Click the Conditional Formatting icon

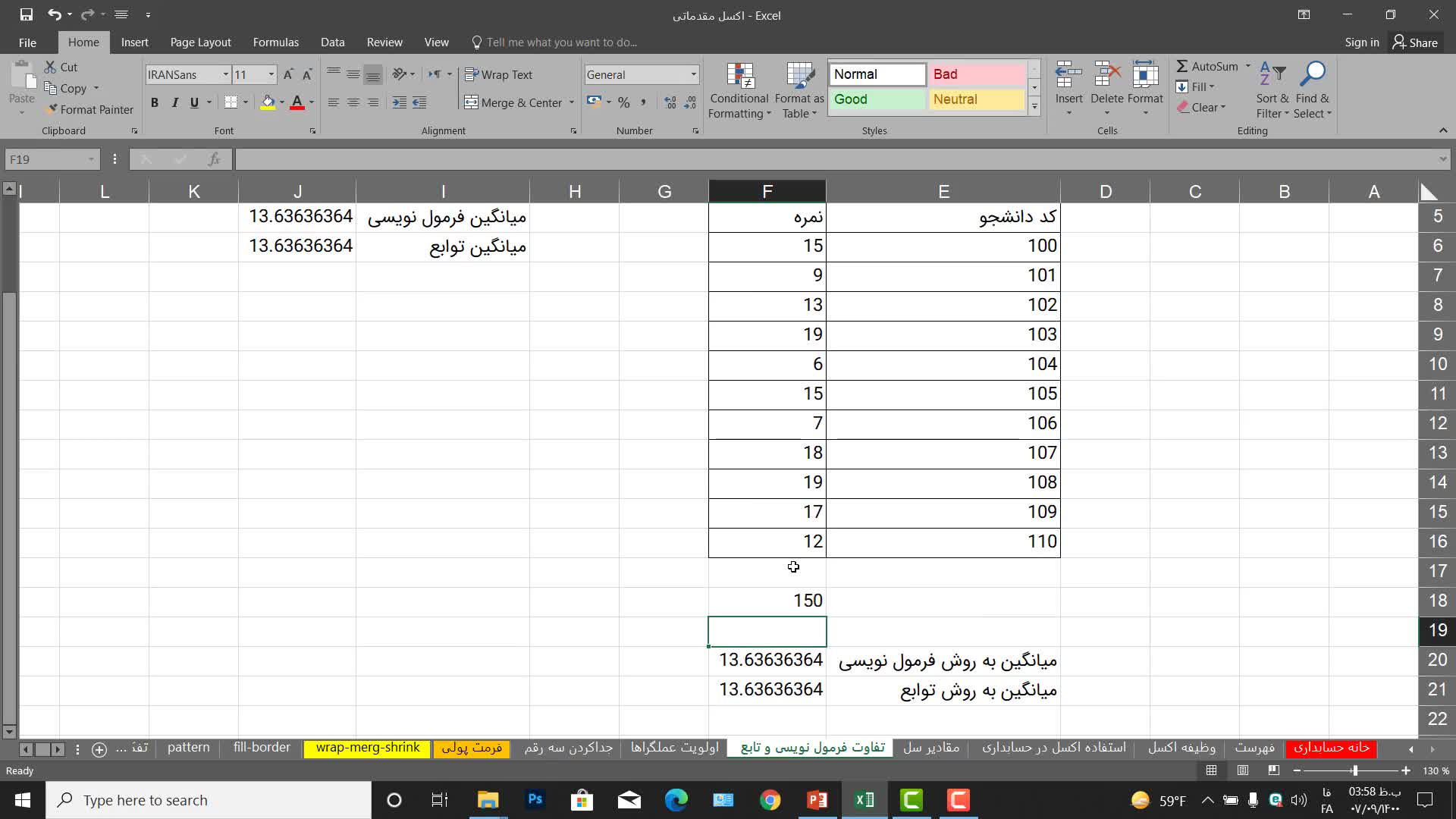click(x=739, y=77)
